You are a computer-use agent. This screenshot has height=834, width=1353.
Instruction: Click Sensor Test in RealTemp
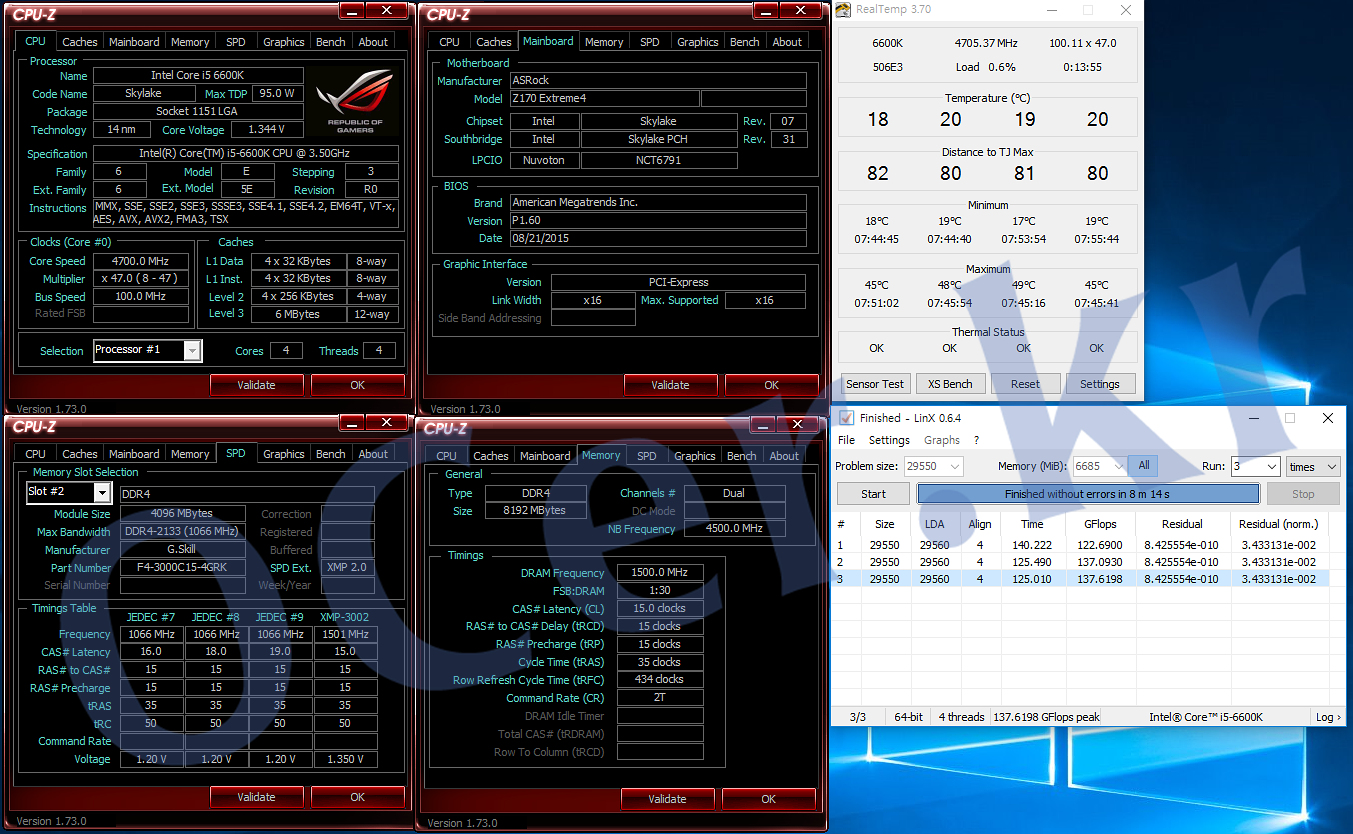875,384
